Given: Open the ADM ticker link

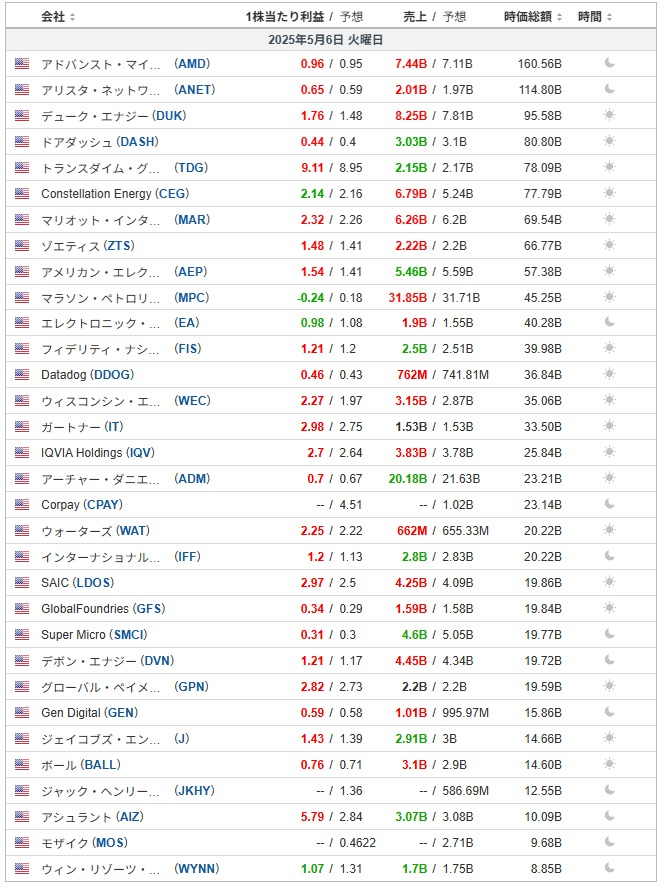Looking at the screenshot, I should point(192,479).
